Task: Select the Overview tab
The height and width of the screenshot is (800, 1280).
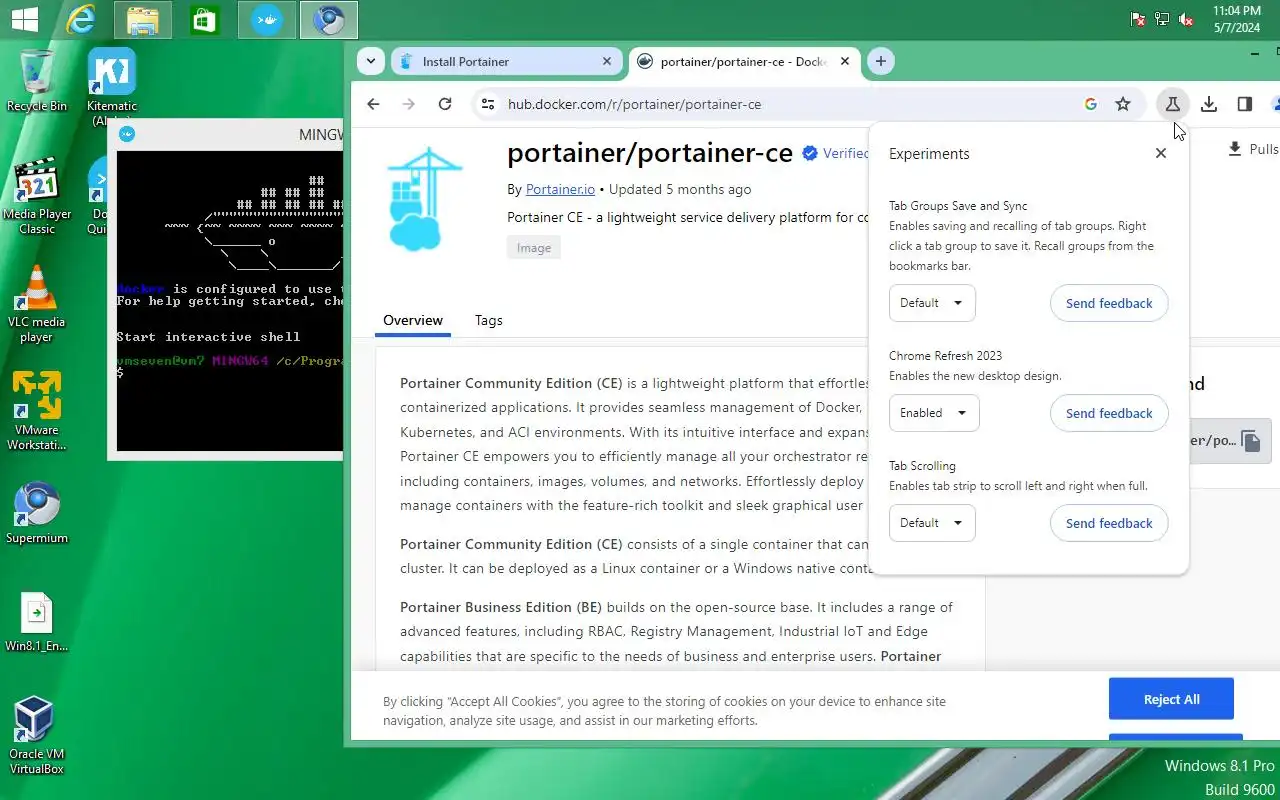Action: (x=413, y=320)
